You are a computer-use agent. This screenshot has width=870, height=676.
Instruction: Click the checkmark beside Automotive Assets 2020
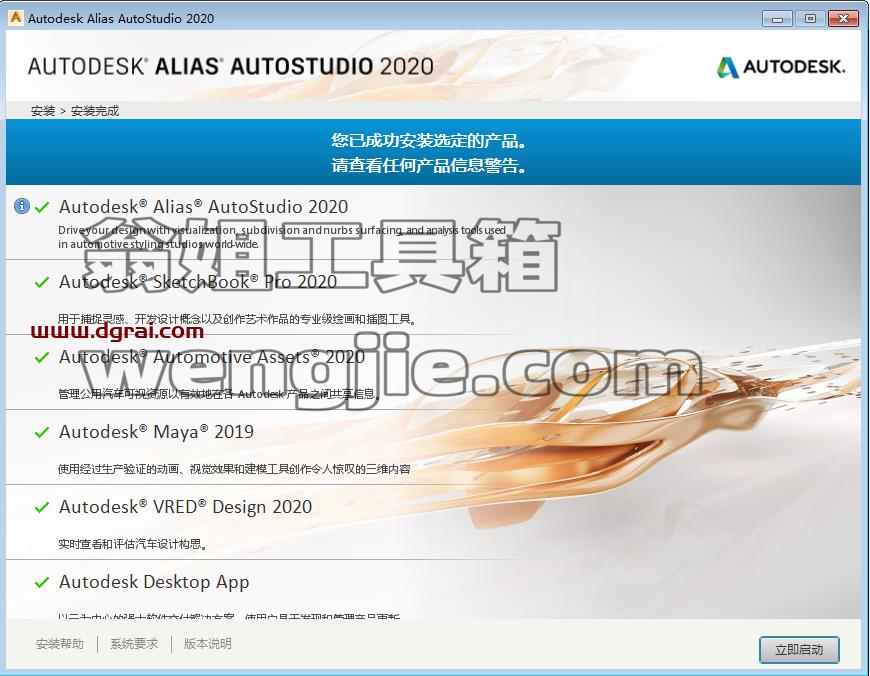[42, 357]
